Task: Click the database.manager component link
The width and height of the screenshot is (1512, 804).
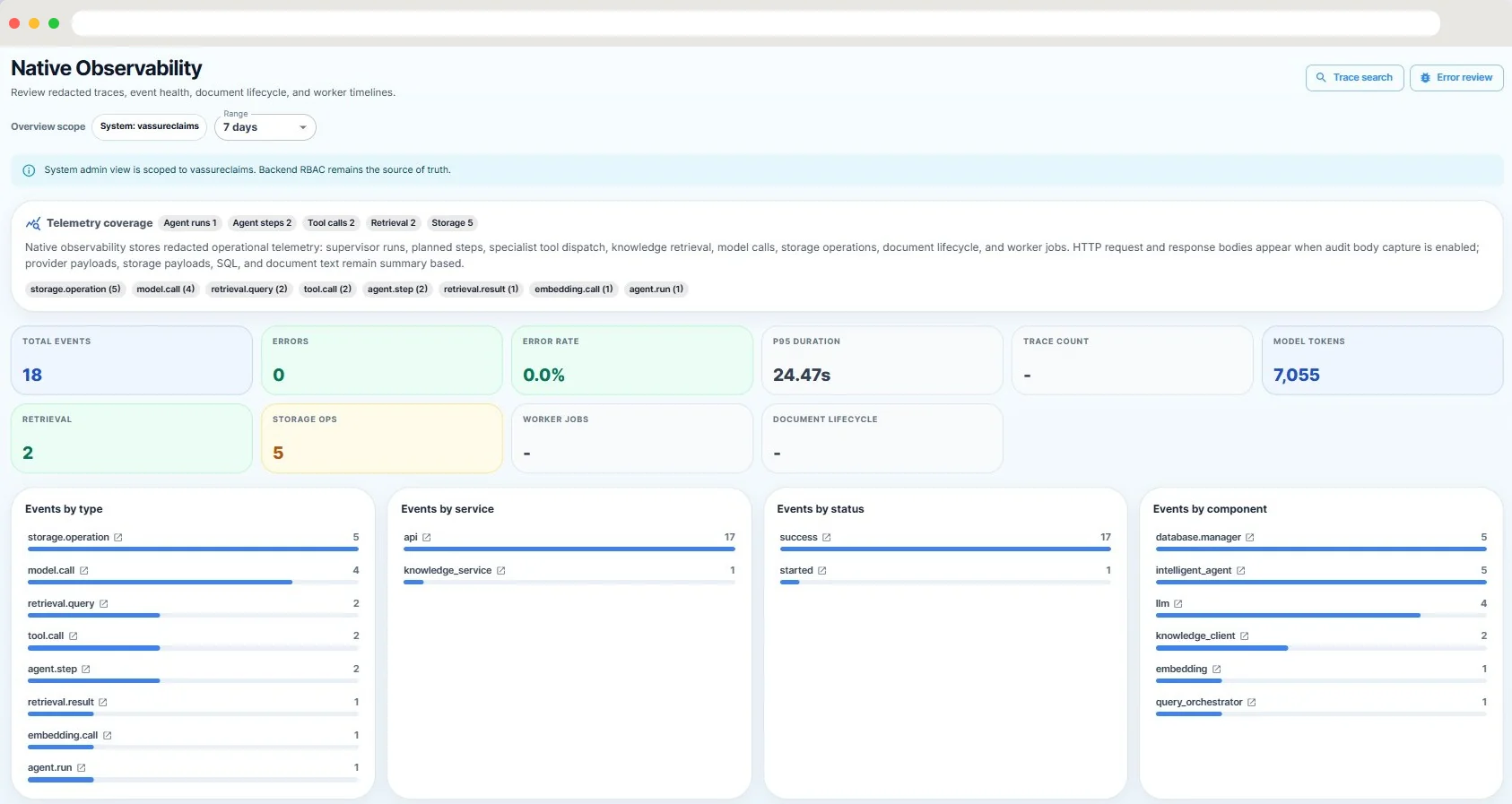Action: click(x=1198, y=538)
